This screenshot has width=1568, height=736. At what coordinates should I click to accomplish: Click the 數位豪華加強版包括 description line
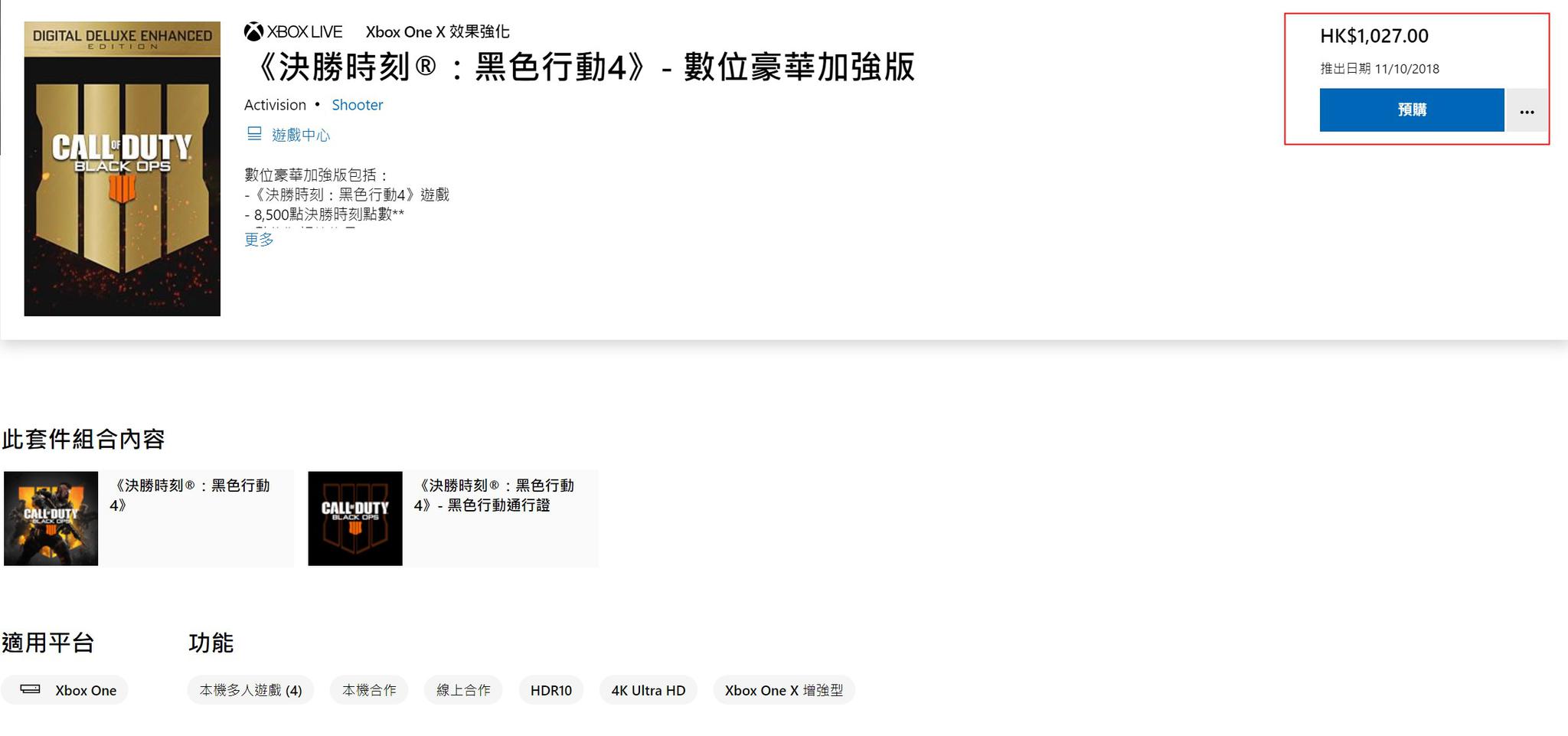point(316,175)
